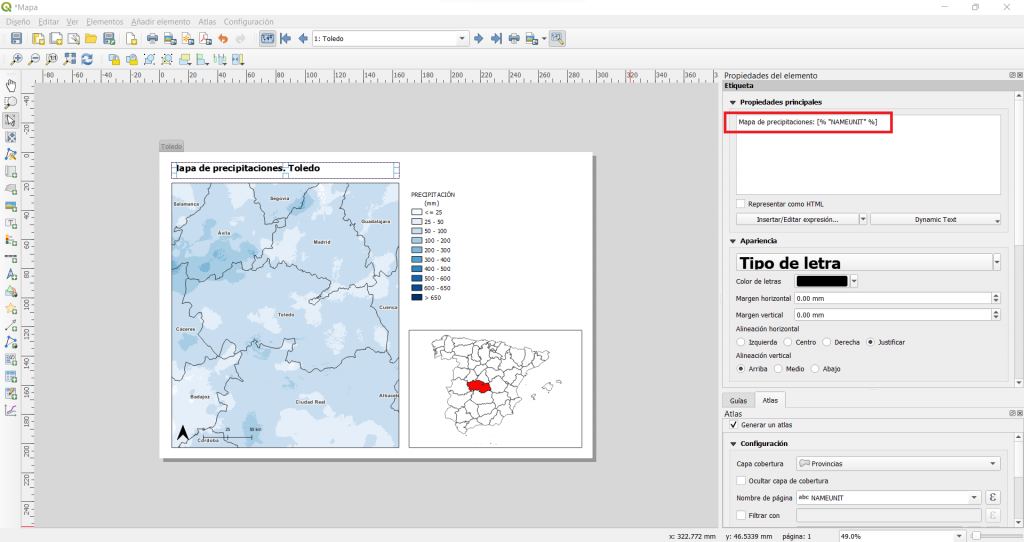This screenshot has width=1024, height=542.
Task: Go to next atlas feature arrow
Action: [x=479, y=39]
